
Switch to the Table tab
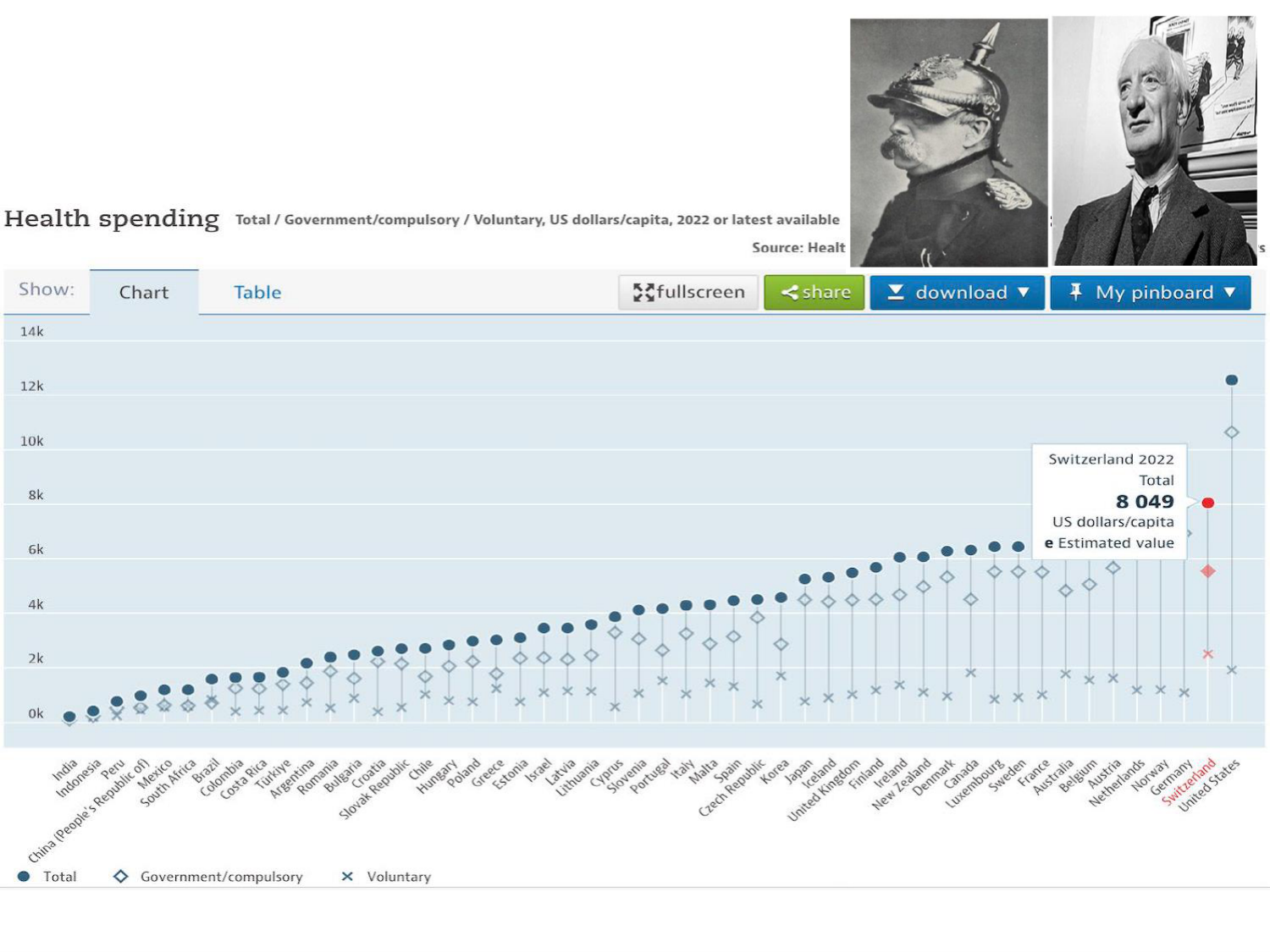[257, 293]
